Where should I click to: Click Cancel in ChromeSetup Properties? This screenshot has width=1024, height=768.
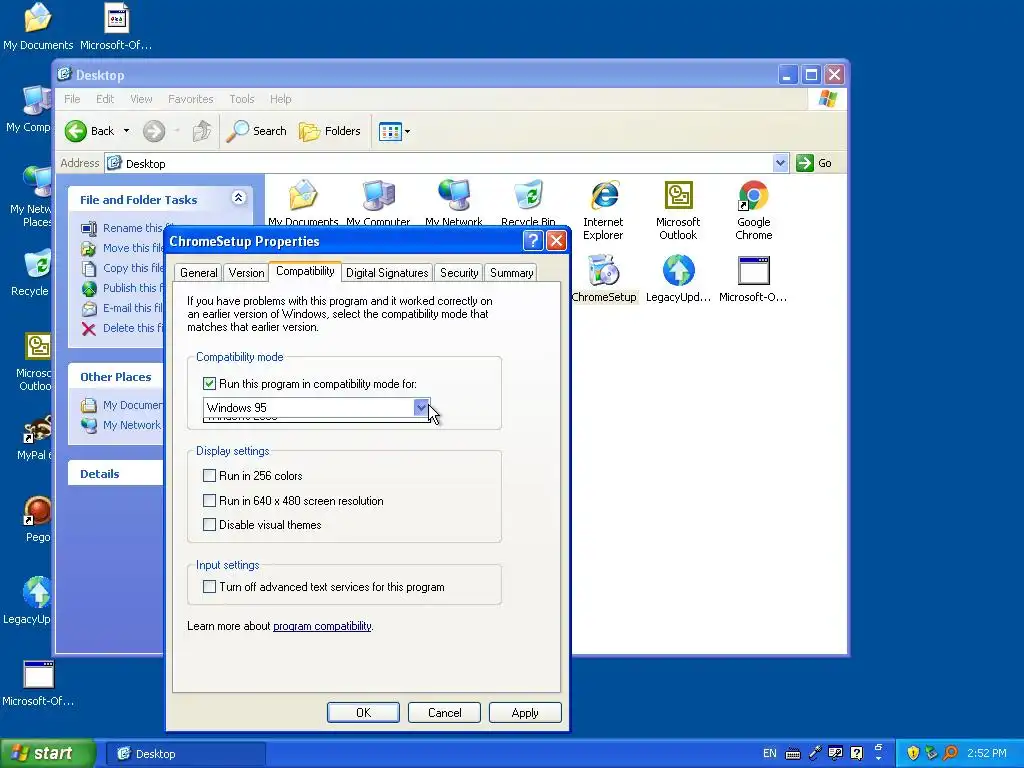(x=444, y=712)
